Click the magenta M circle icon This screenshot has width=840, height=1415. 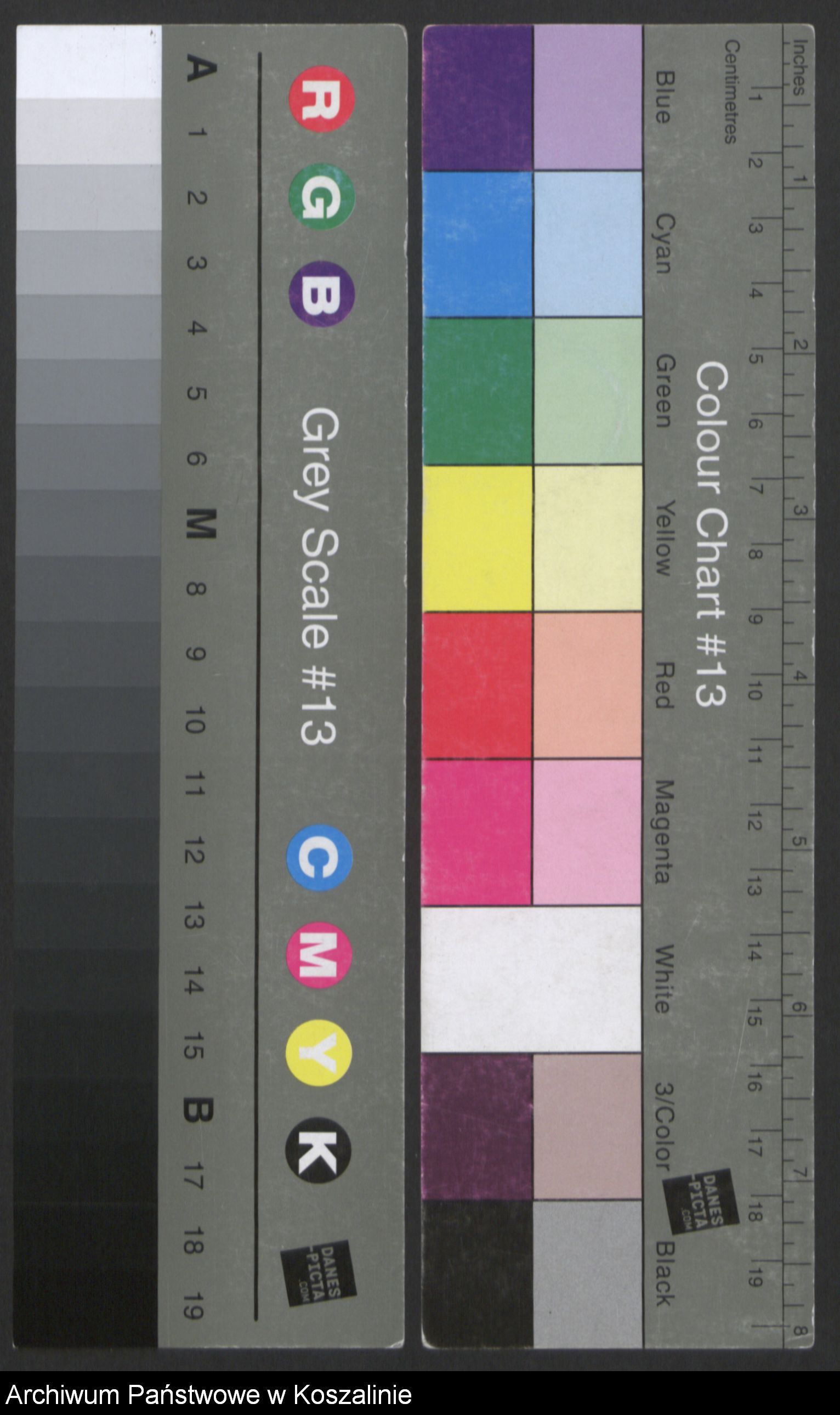click(319, 955)
